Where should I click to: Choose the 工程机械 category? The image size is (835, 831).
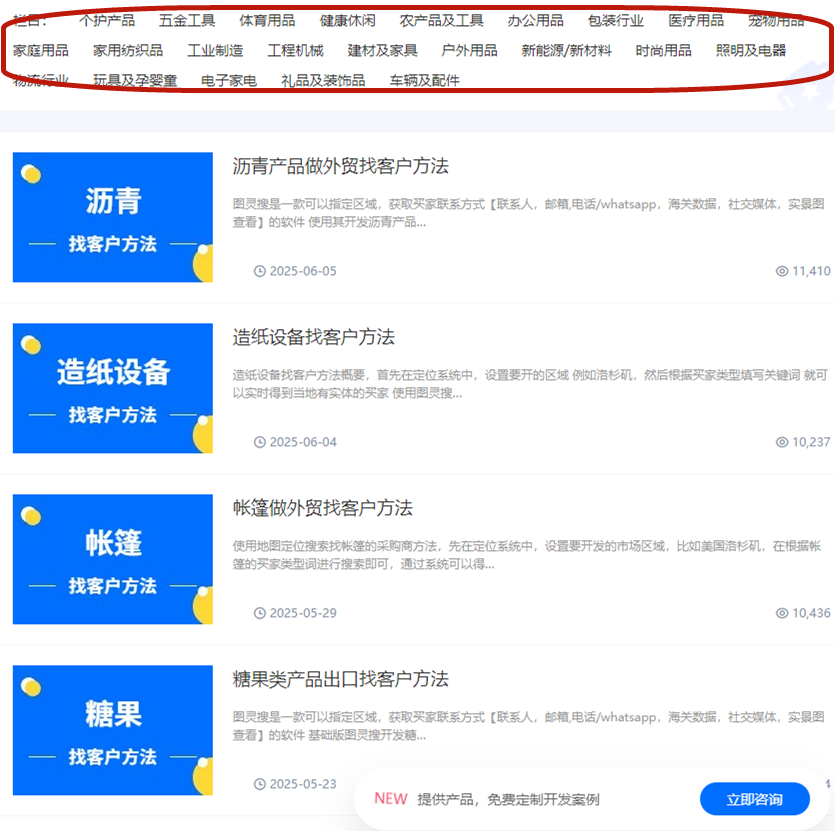[296, 51]
